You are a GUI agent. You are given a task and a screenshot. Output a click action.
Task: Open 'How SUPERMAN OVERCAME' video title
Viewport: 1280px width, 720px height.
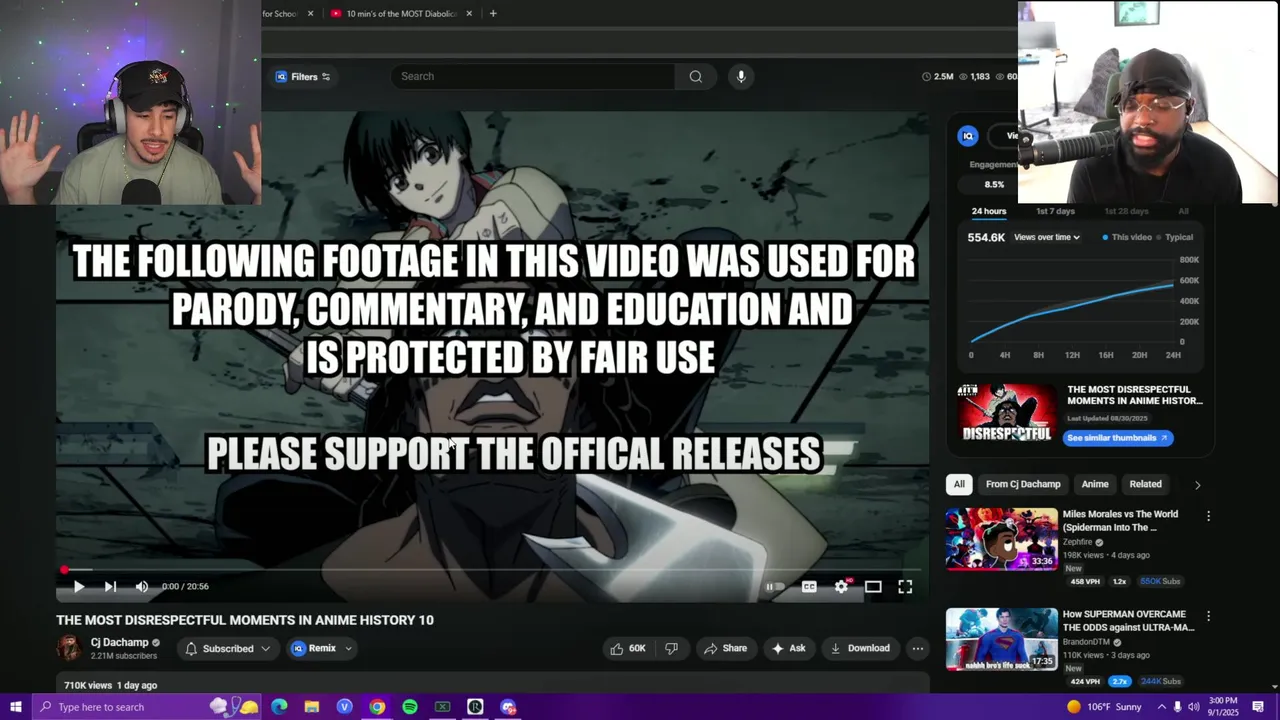click(1129, 620)
